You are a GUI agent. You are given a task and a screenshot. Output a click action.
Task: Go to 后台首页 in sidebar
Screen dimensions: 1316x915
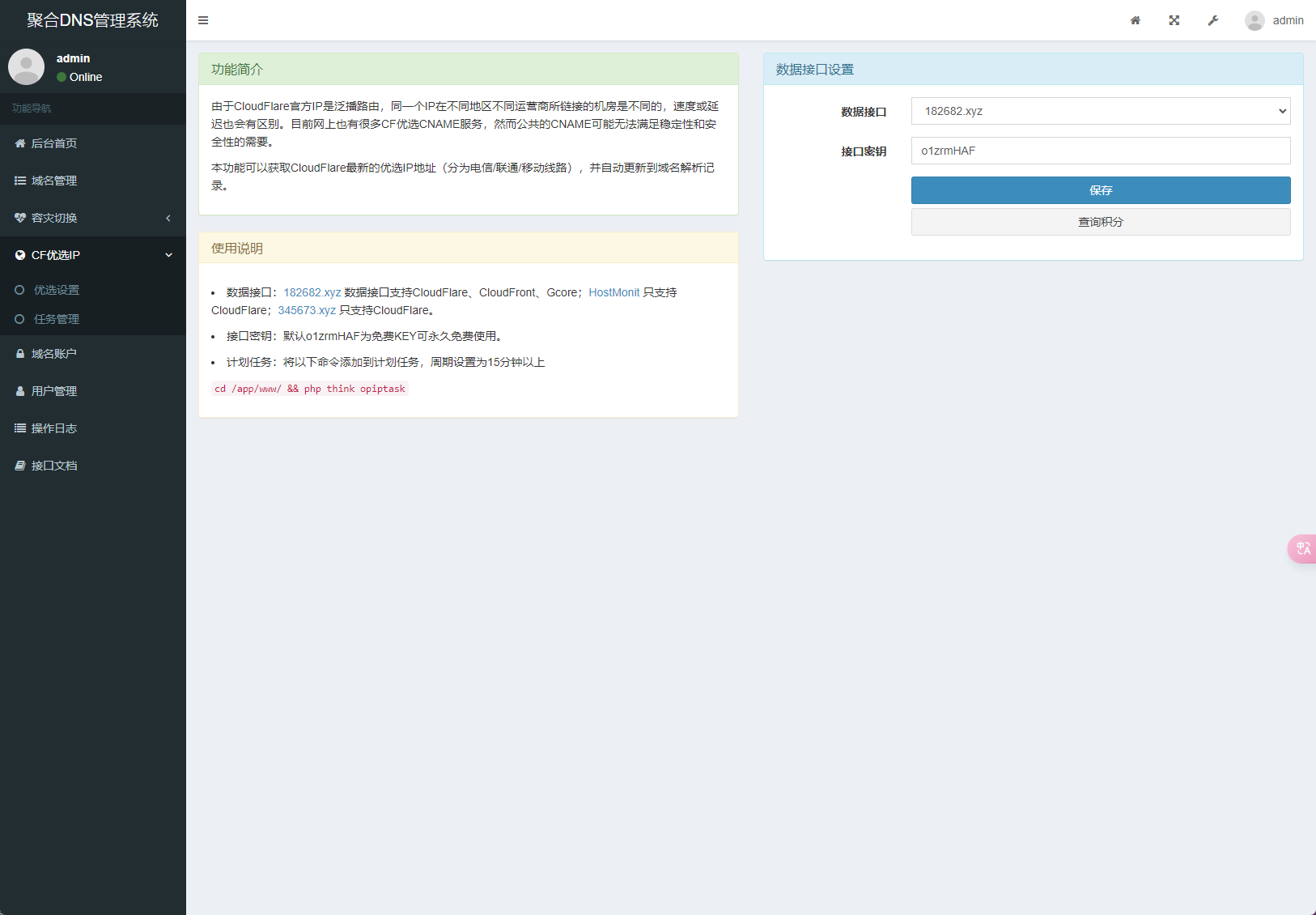coord(93,143)
